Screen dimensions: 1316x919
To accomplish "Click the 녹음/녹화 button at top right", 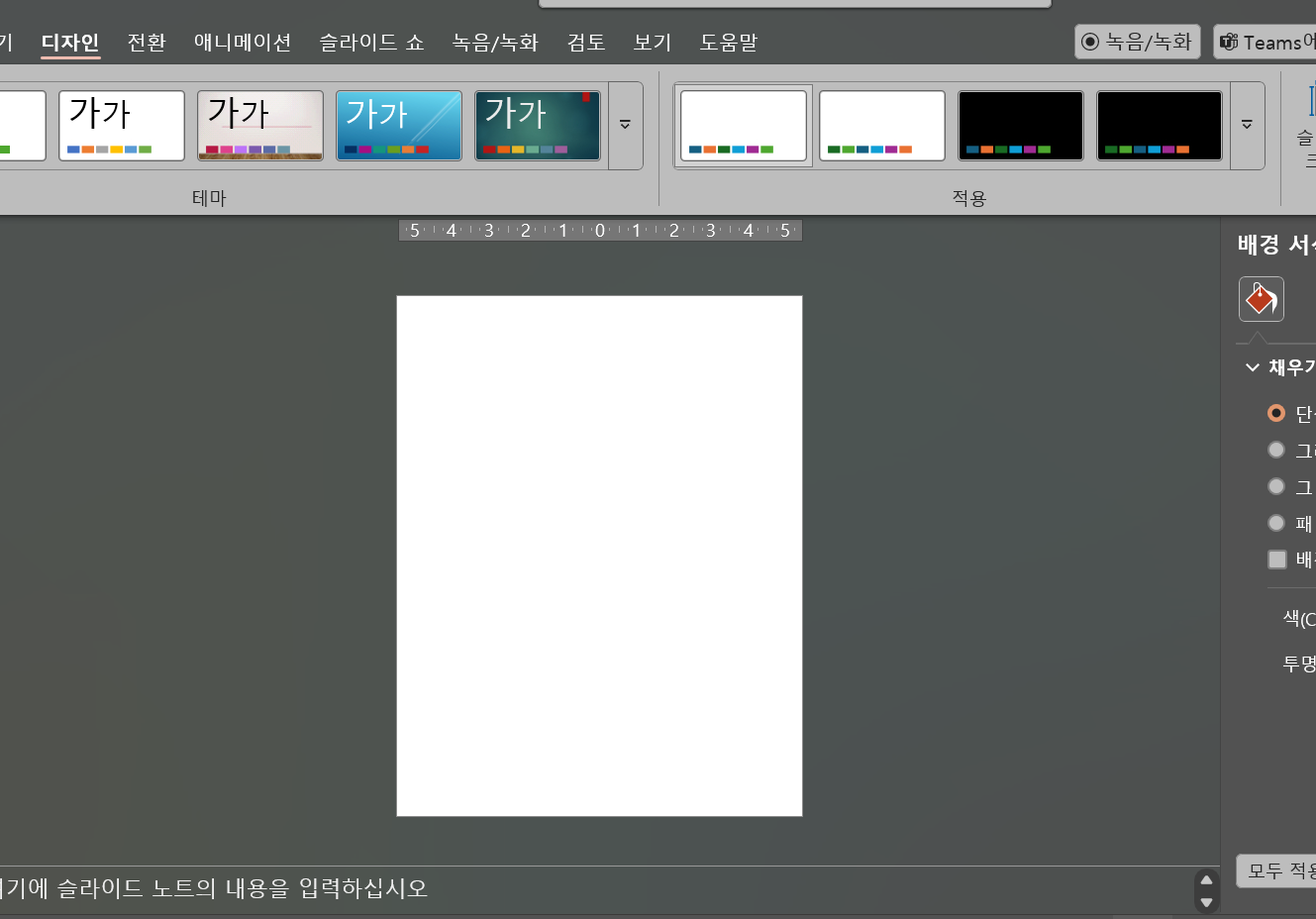I will tap(1138, 42).
